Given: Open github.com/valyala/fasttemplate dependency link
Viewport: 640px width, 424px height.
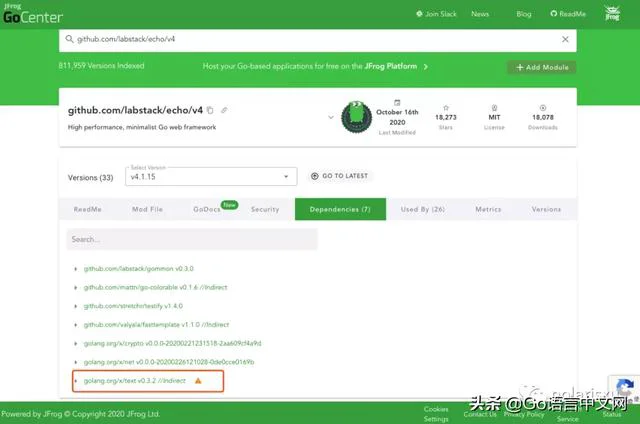Looking at the screenshot, I should click(x=156, y=325).
